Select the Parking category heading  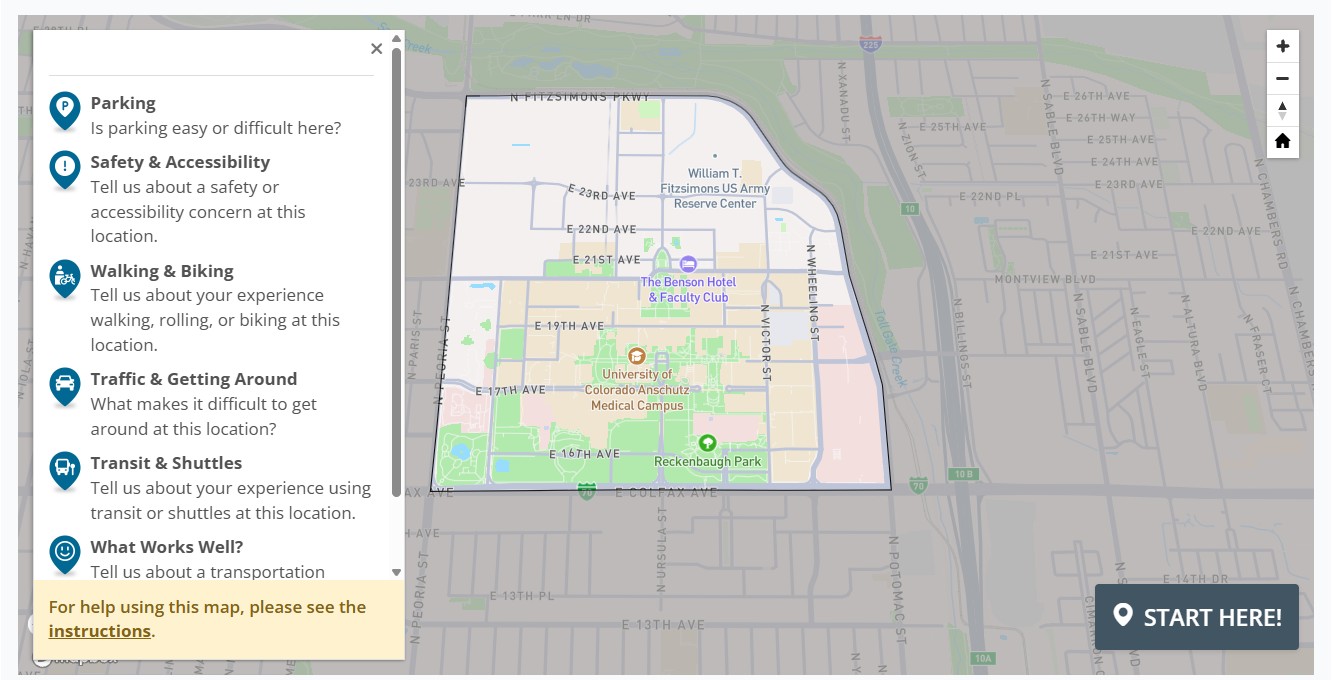pos(123,103)
